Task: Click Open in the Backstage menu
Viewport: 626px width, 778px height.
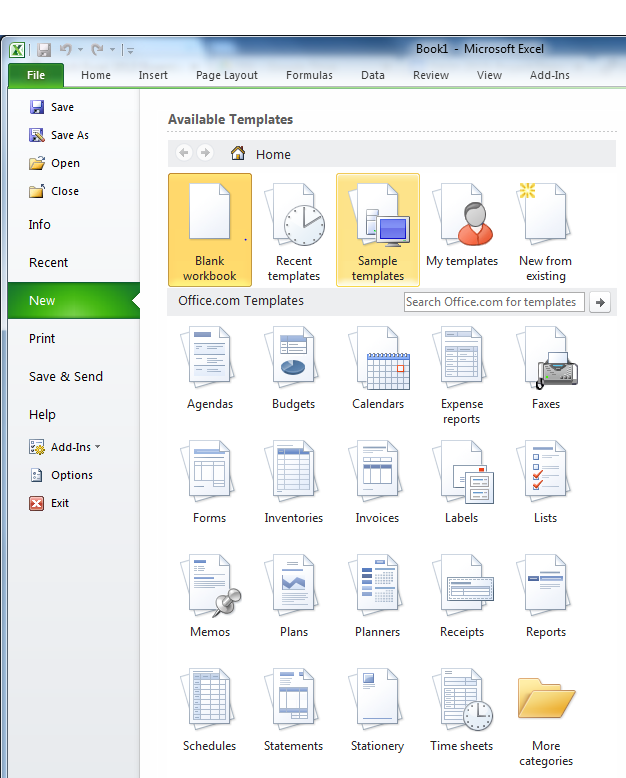Action: (x=55, y=163)
